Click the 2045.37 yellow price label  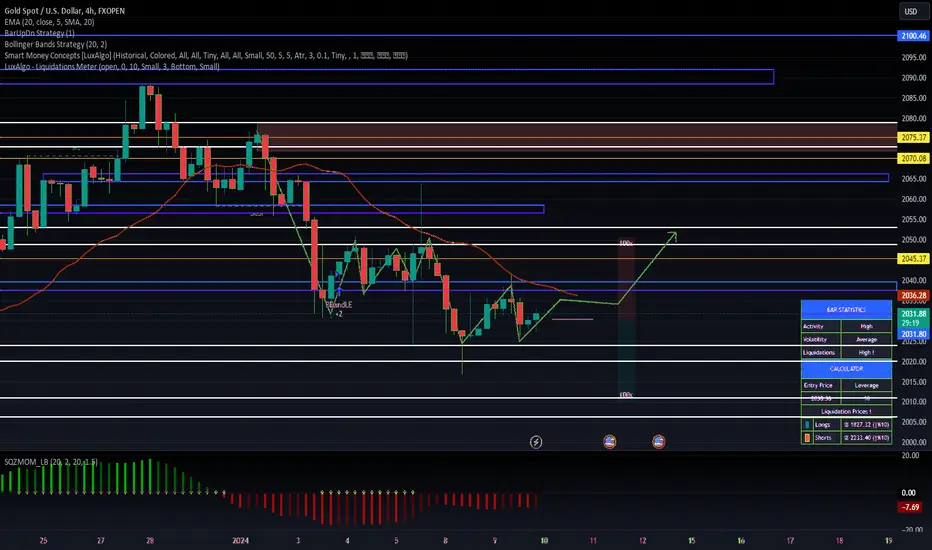(x=914, y=259)
